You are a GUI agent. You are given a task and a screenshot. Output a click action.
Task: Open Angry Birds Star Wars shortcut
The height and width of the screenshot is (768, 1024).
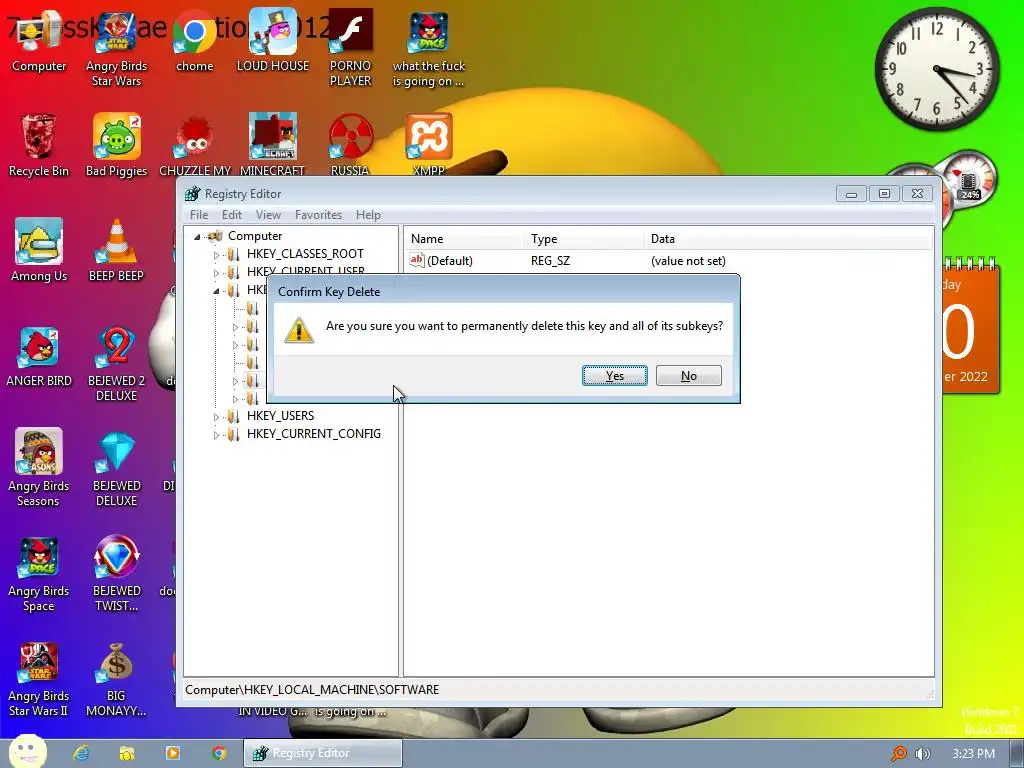click(116, 48)
